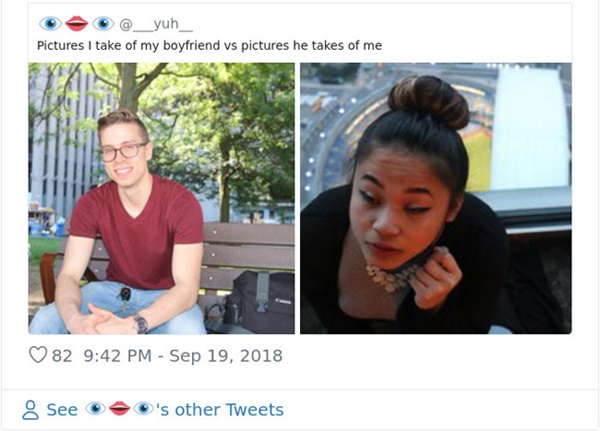Click the lips emoji in footer link
Viewport: 600px width, 431px height.
click(119, 410)
